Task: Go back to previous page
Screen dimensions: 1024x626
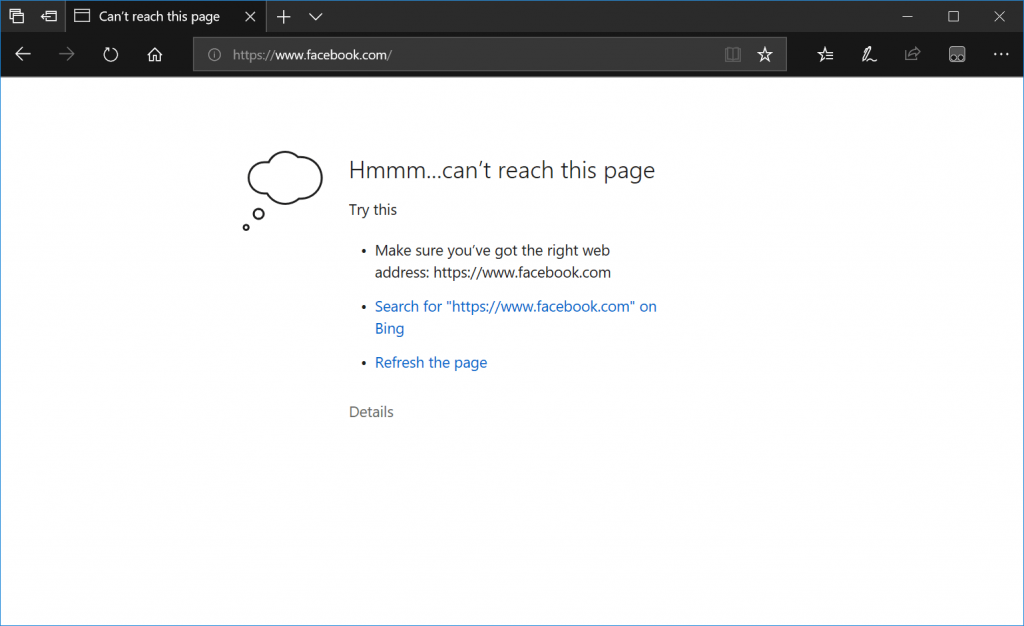Action: click(x=23, y=54)
